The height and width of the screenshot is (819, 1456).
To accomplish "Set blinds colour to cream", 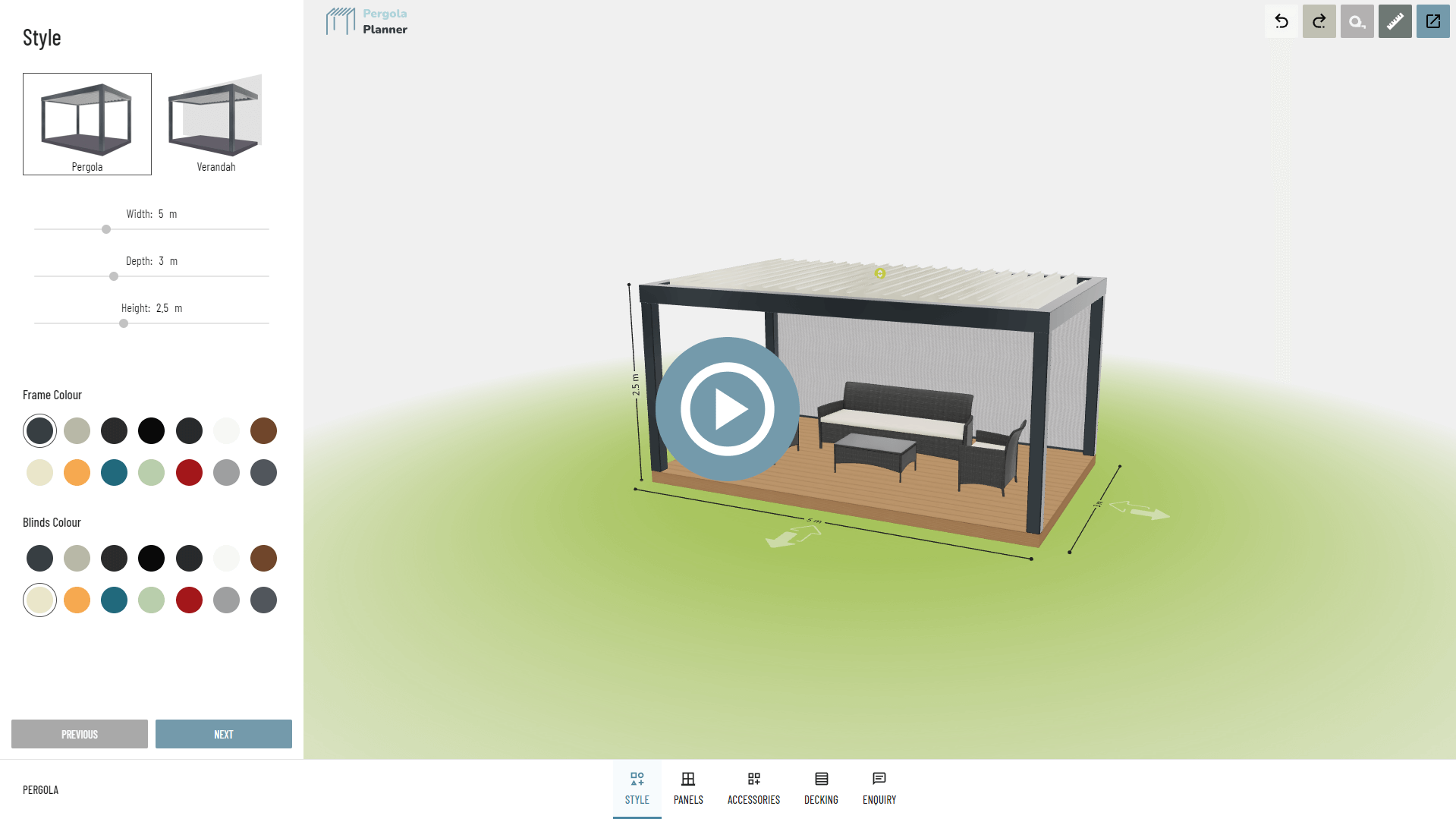I will 39,600.
